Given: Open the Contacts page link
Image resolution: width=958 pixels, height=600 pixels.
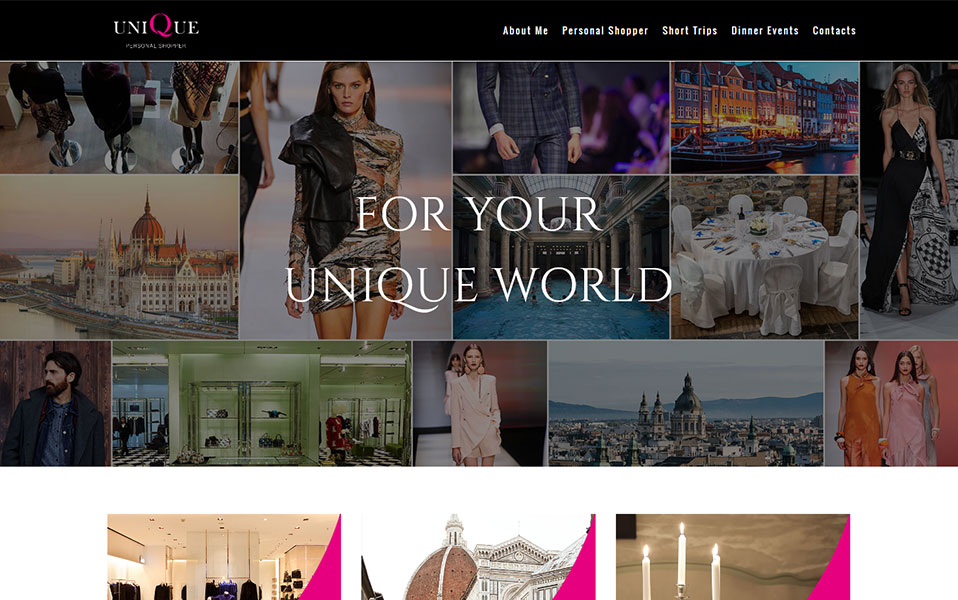Looking at the screenshot, I should (834, 31).
